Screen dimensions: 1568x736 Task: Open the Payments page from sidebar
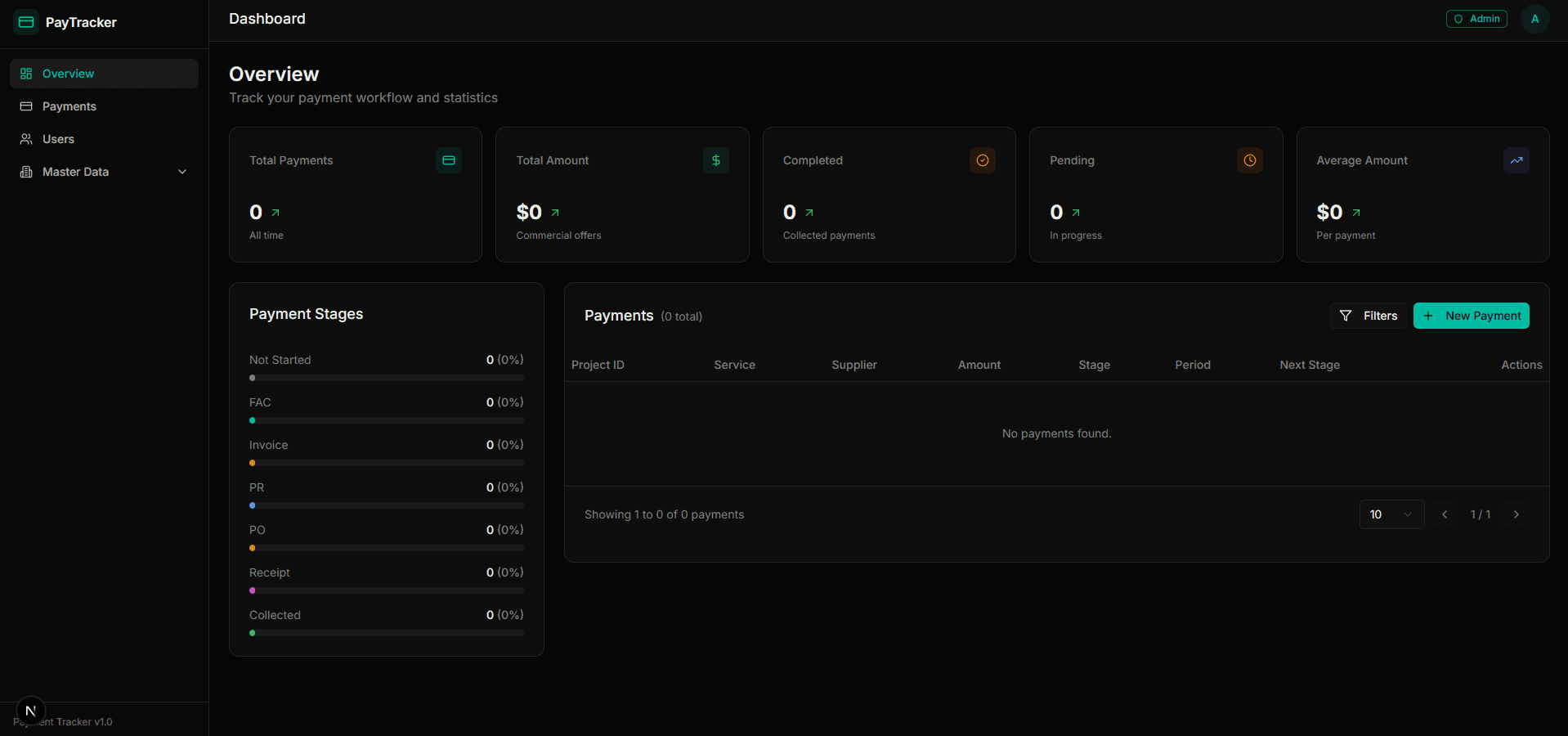104,106
